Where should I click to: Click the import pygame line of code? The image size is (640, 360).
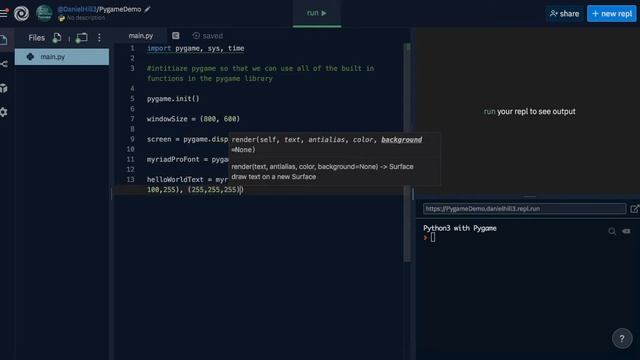click(x=196, y=48)
